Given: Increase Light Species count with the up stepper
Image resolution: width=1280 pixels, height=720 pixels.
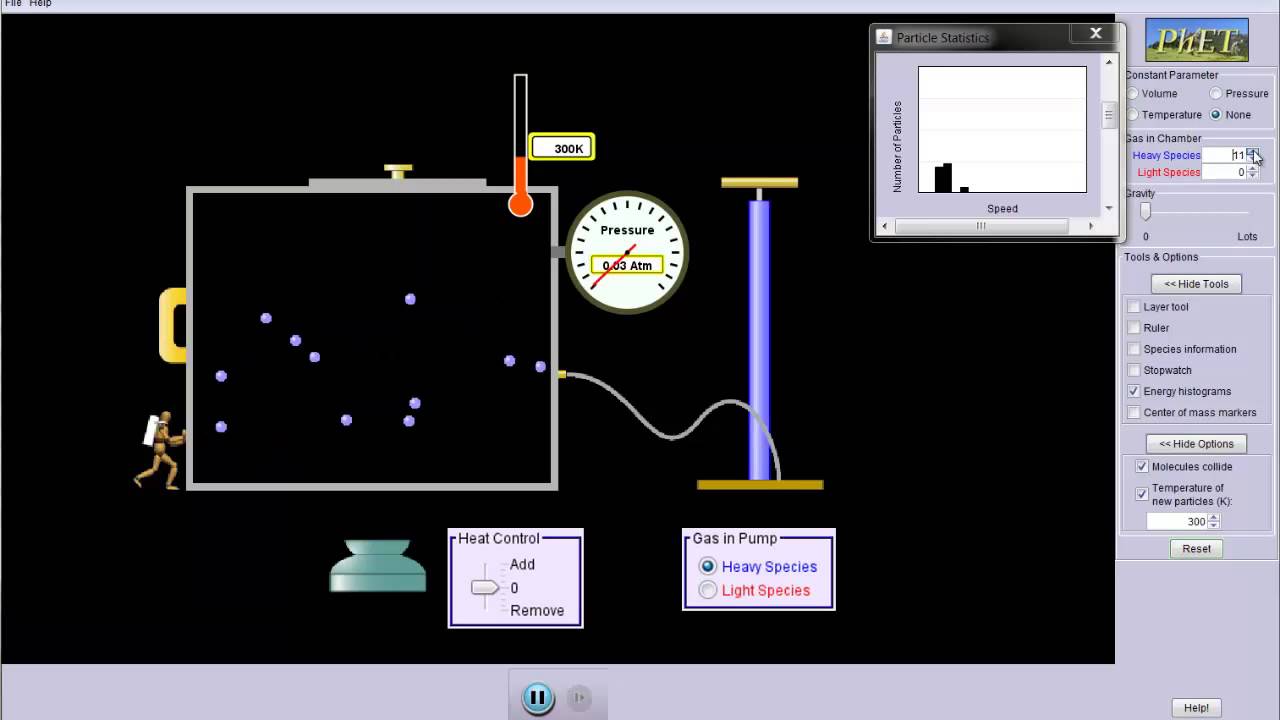Looking at the screenshot, I should (x=1252, y=169).
